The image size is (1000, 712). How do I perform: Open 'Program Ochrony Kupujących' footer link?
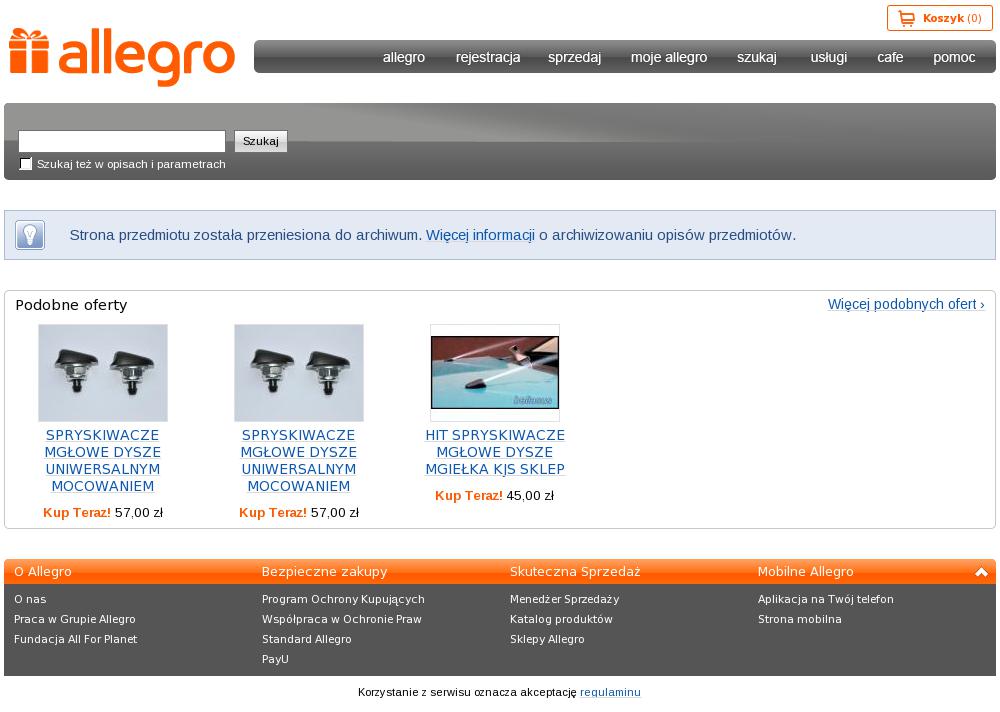343,599
